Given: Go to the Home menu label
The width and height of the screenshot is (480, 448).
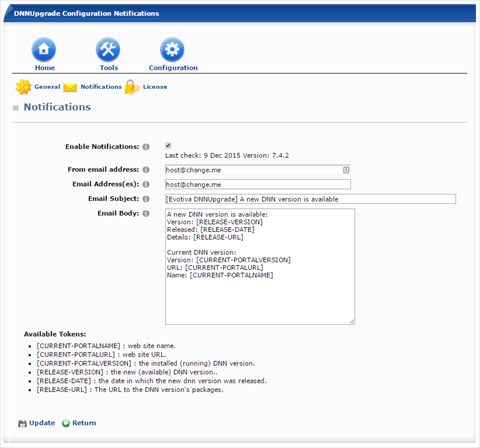Looking at the screenshot, I should pyautogui.click(x=45, y=68).
